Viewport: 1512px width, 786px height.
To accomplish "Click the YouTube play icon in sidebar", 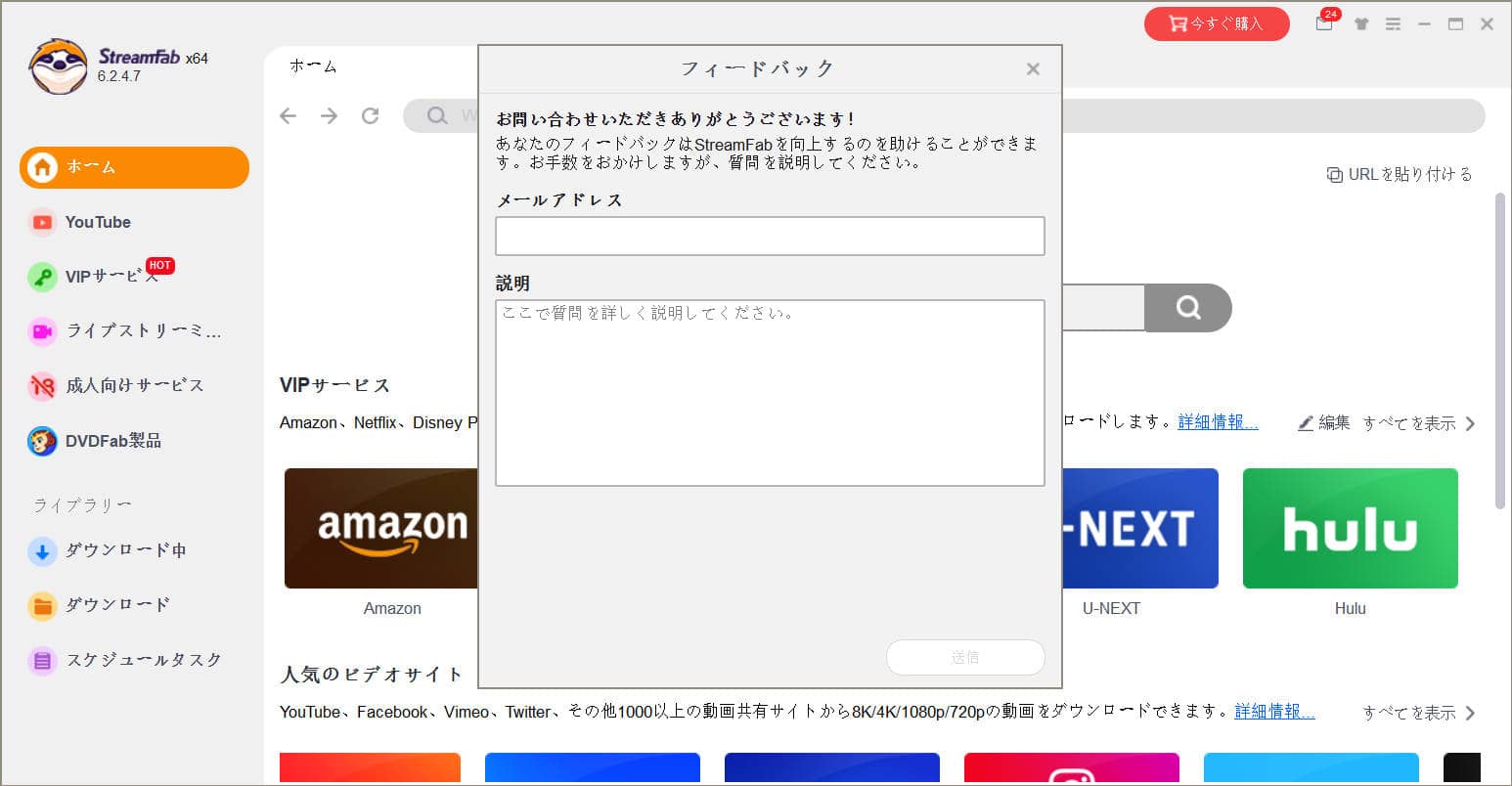I will [x=42, y=222].
